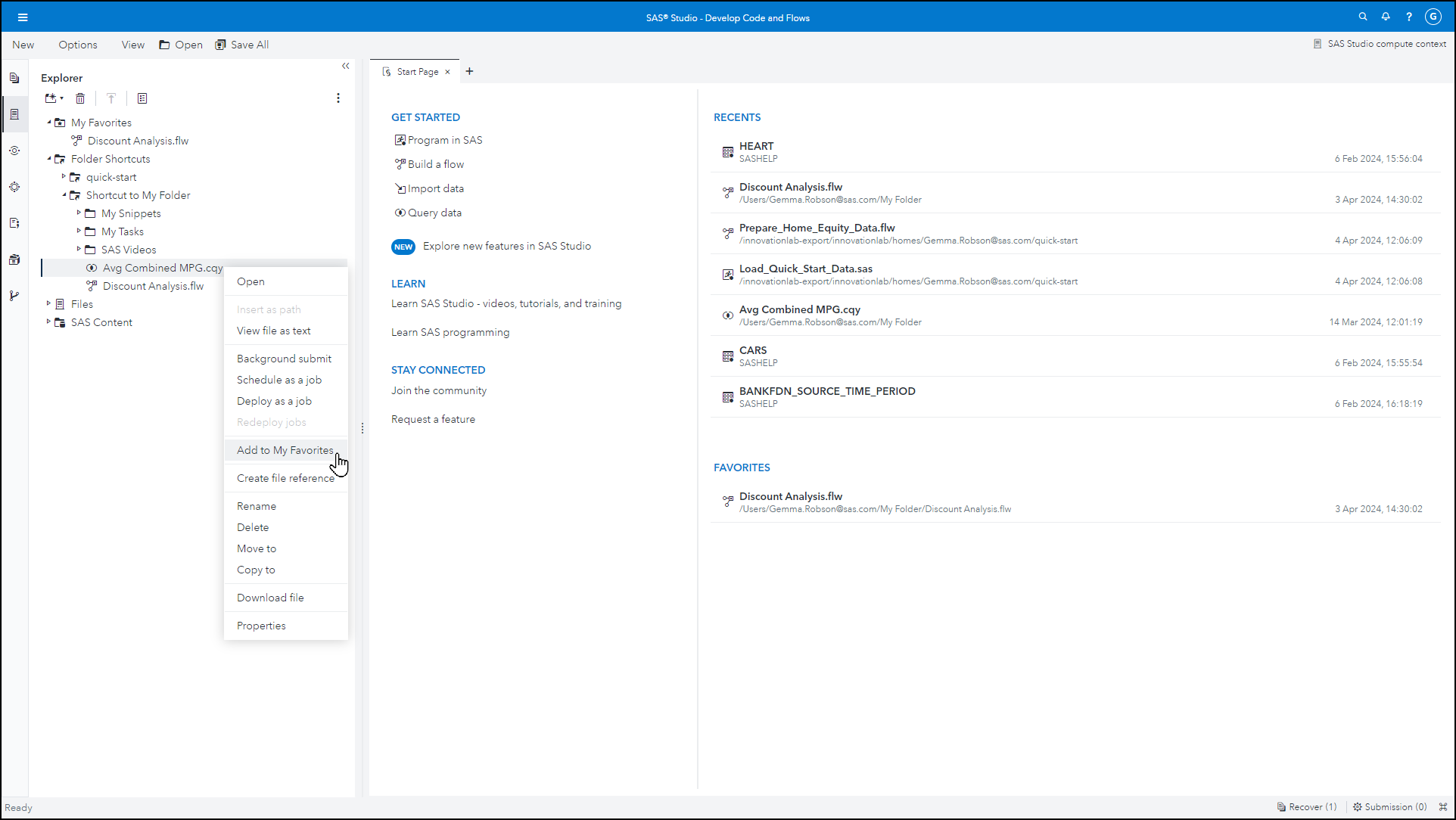Switch to the Start Page tab

(417, 71)
